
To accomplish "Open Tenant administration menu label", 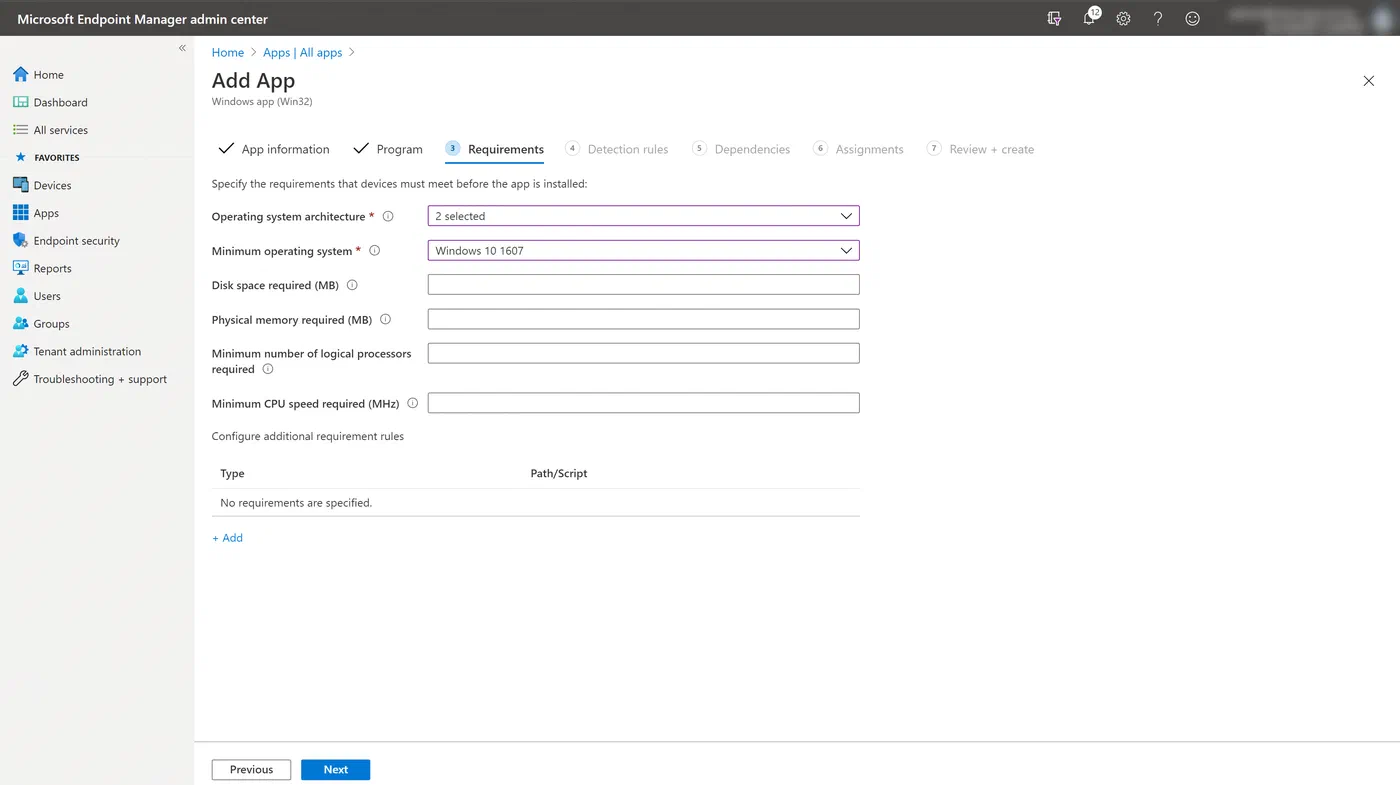I will coord(87,352).
